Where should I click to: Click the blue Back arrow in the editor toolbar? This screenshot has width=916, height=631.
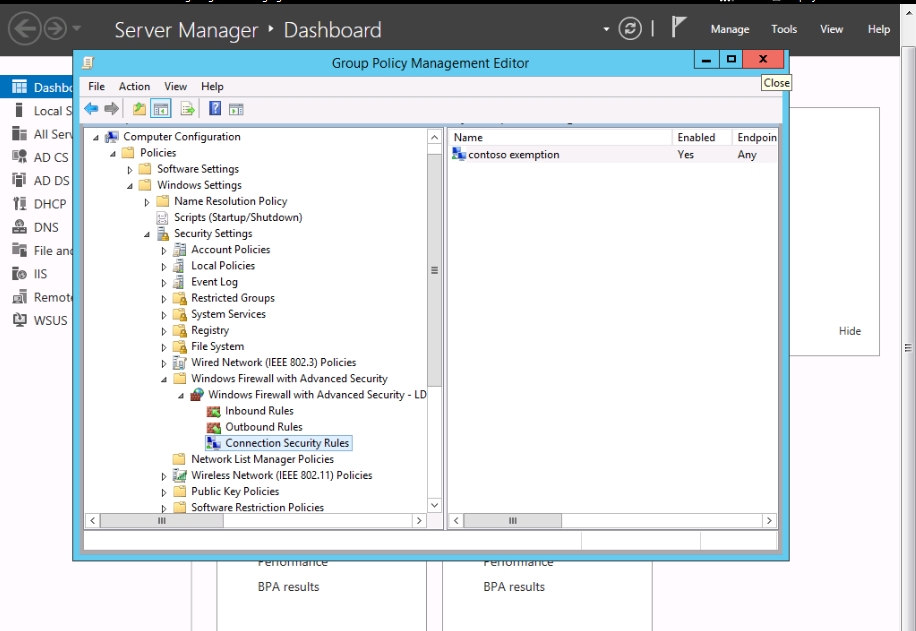(x=91, y=109)
